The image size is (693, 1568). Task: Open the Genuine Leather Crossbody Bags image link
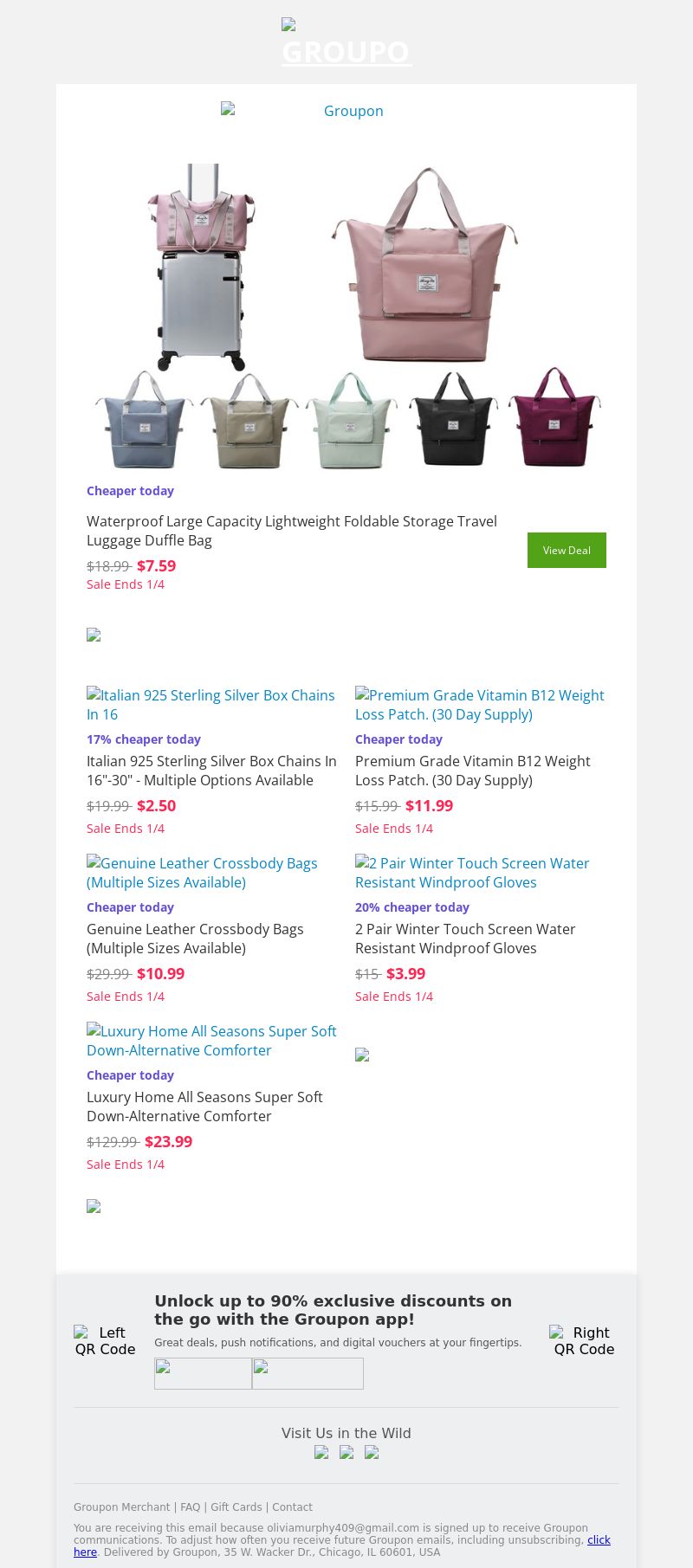click(x=204, y=873)
